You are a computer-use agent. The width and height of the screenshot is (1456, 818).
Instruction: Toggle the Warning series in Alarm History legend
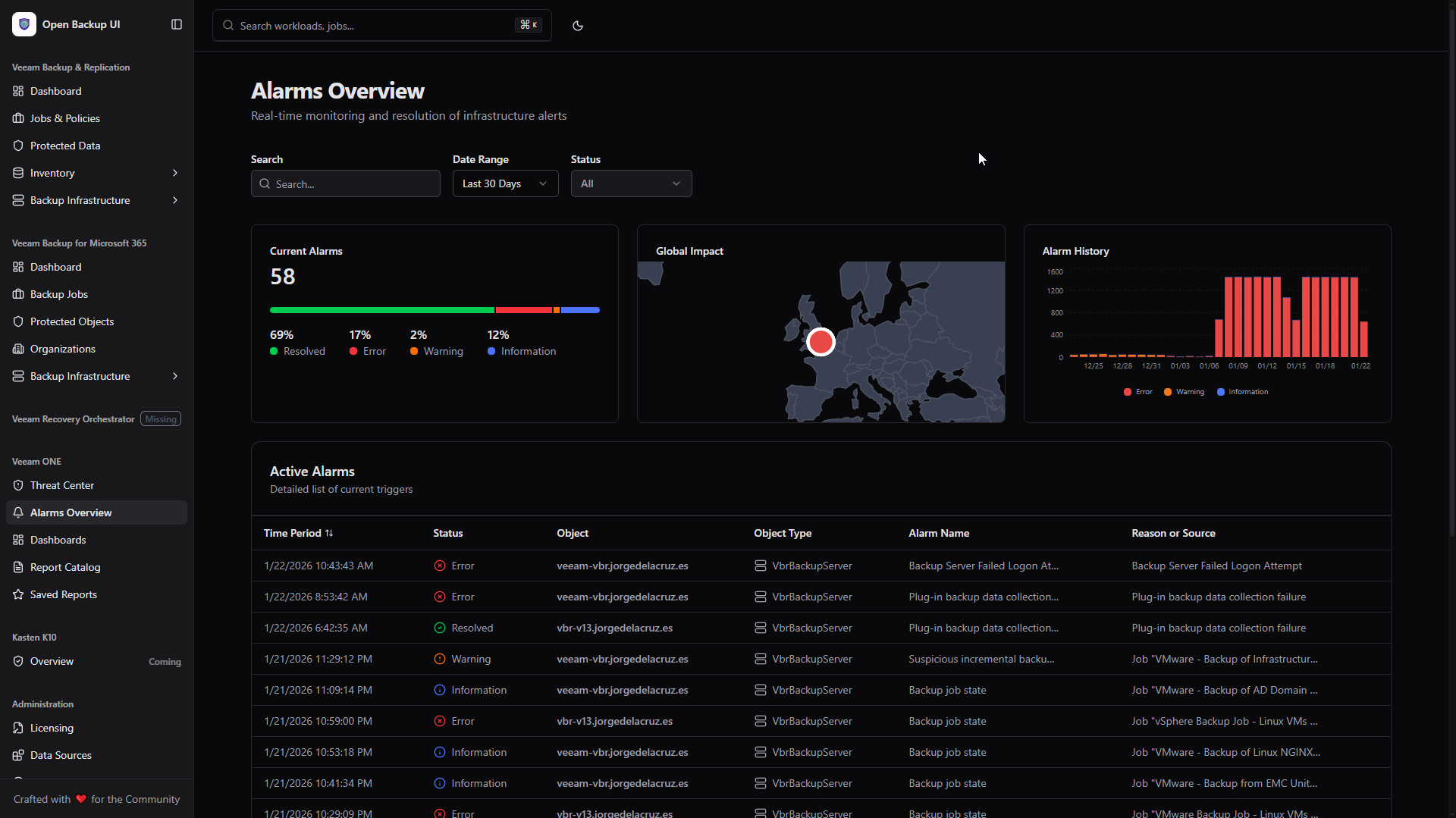[1183, 392]
